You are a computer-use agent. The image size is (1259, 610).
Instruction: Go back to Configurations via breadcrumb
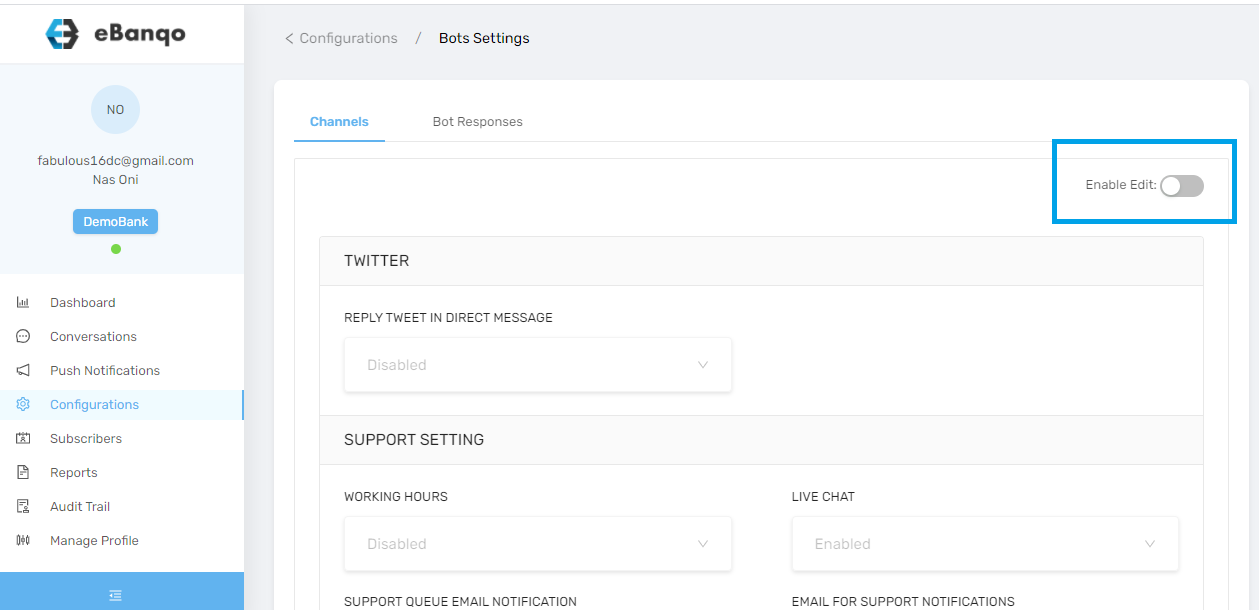[341, 38]
